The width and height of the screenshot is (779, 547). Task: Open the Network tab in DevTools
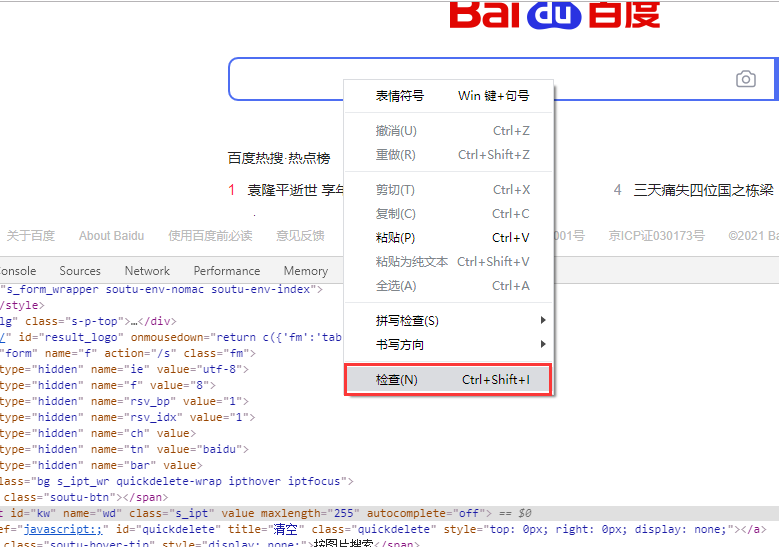[x=147, y=271]
